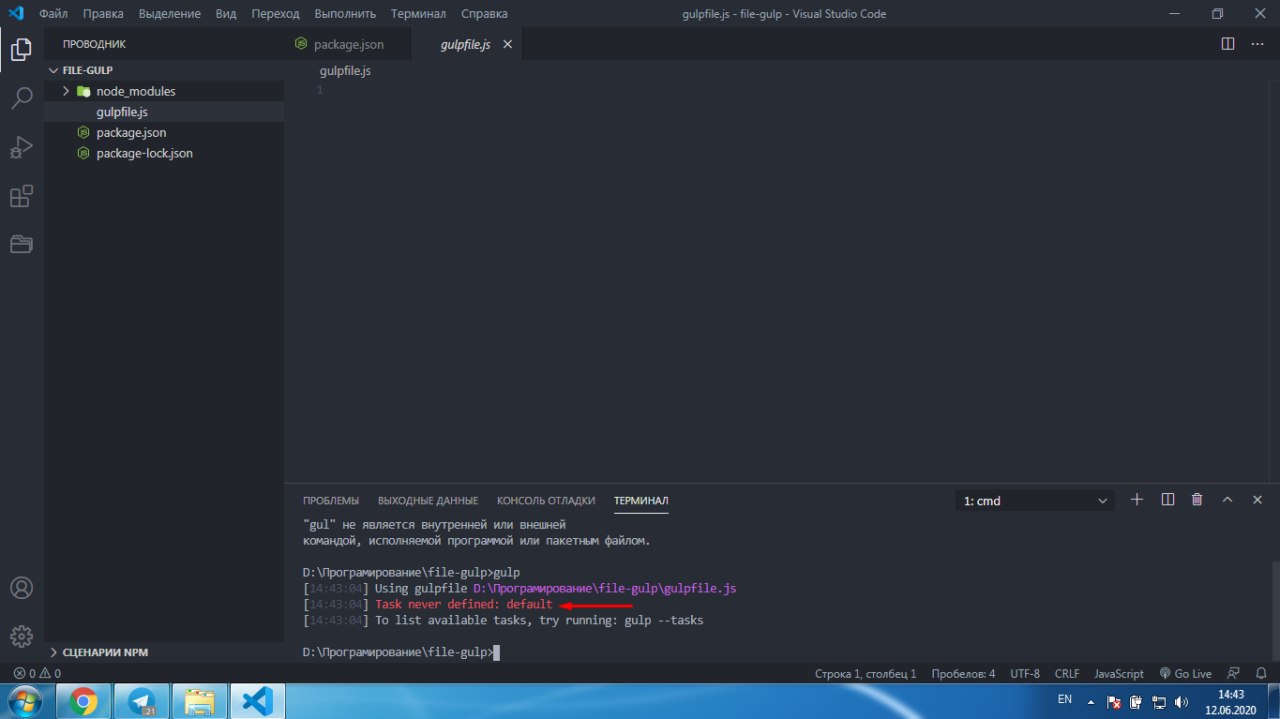Change file encoding UTF-8
This screenshot has width=1280, height=719.
tap(1025, 674)
